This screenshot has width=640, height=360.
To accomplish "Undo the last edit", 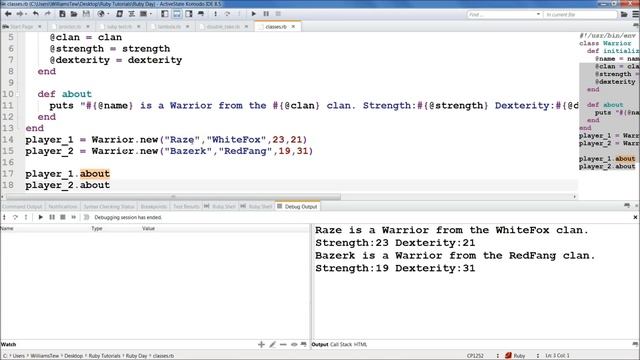I will [36, 14].
